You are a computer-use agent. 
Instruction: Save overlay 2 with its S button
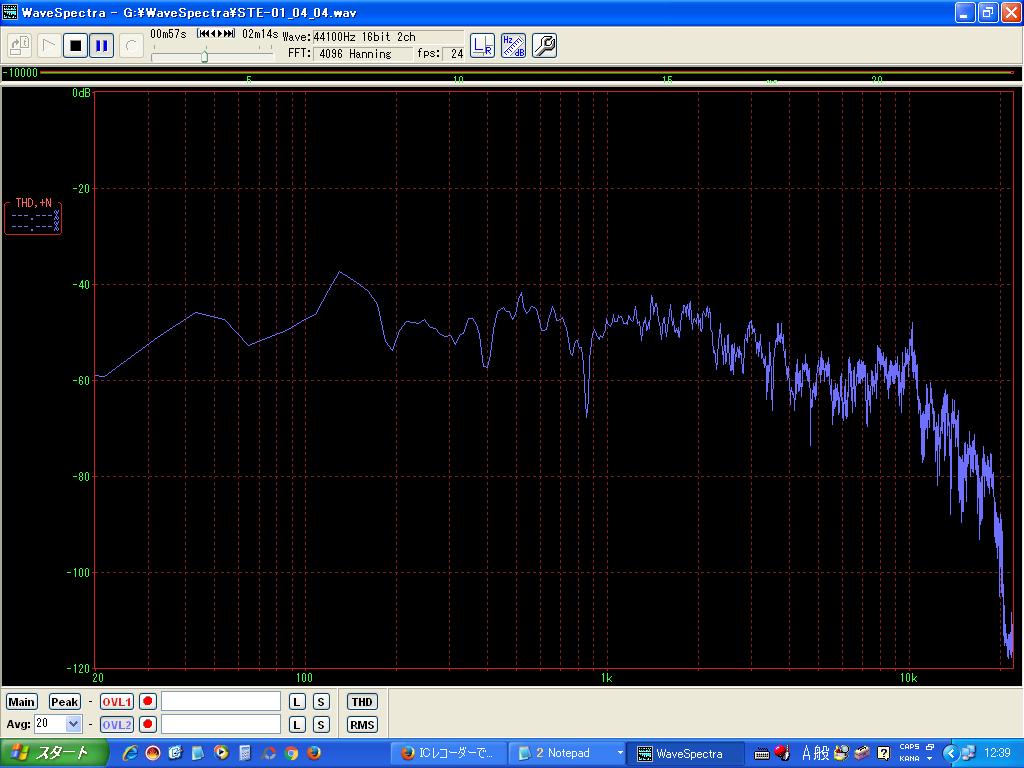[320, 724]
